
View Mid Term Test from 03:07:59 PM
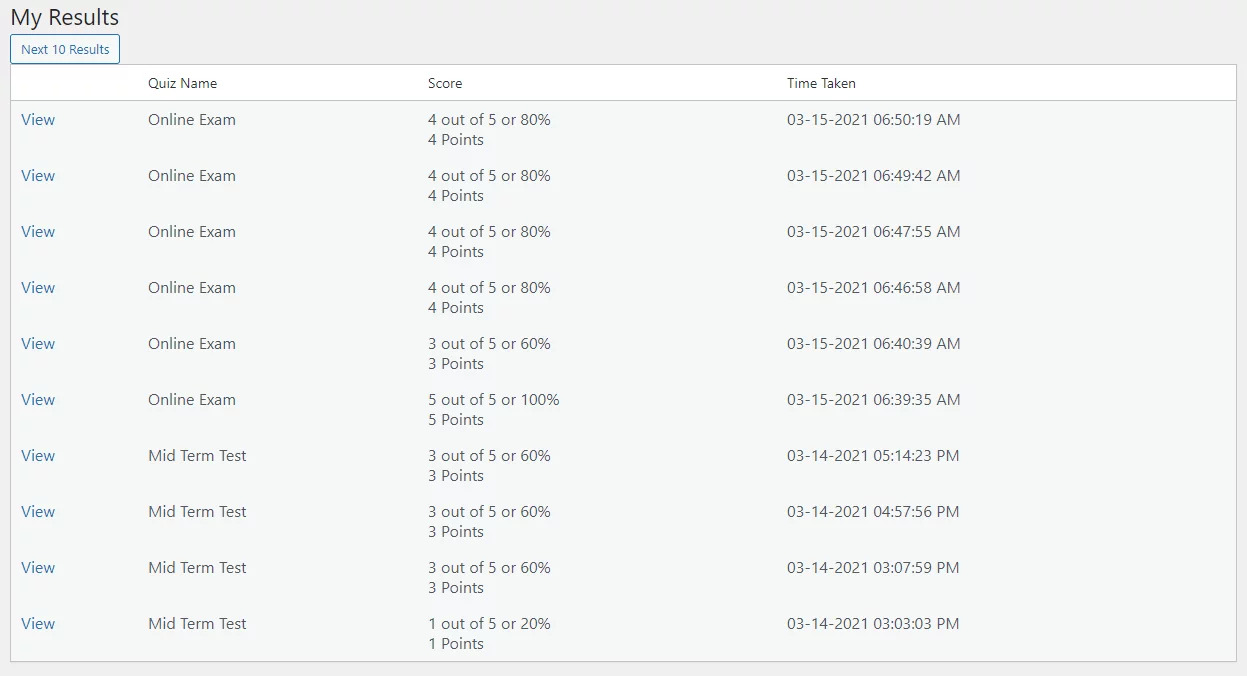(x=38, y=568)
